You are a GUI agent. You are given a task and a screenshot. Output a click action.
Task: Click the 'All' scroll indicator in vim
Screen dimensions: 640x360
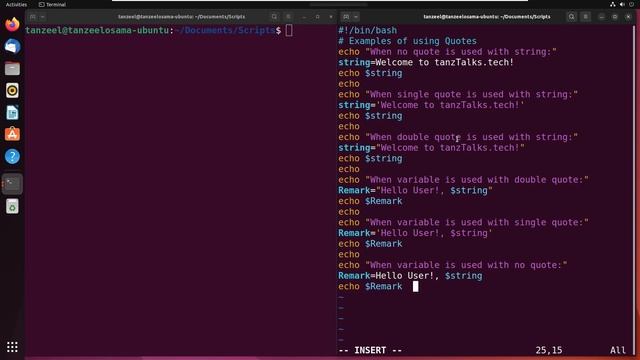pyautogui.click(x=618, y=350)
